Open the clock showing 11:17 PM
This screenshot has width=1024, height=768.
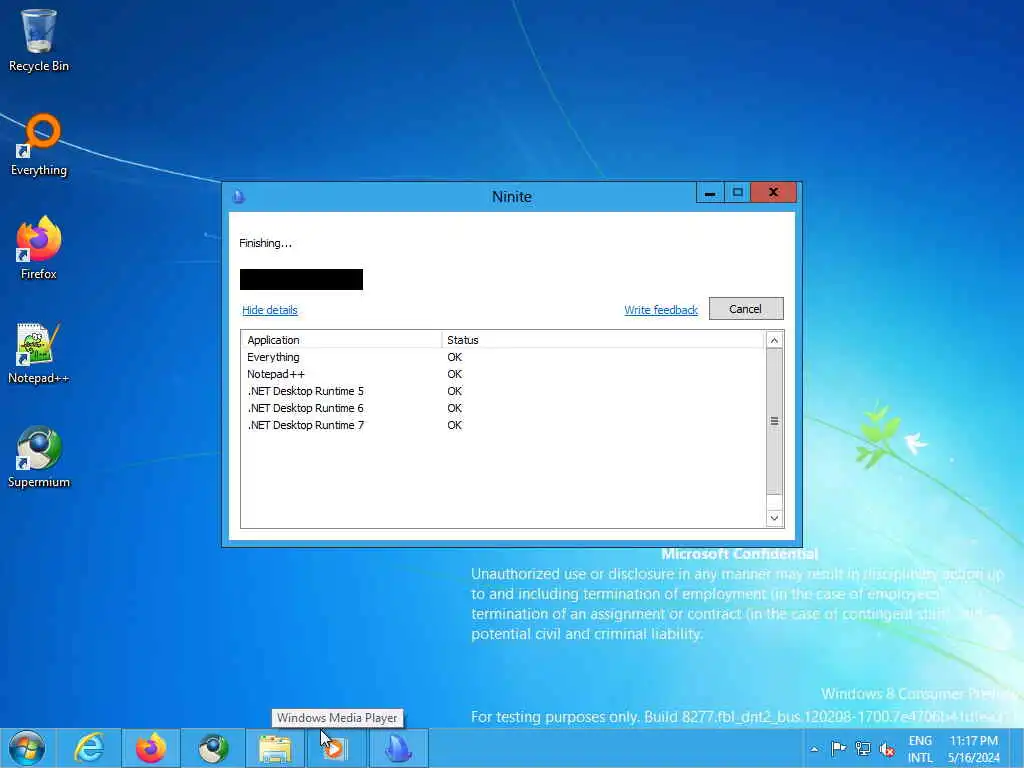(x=974, y=749)
